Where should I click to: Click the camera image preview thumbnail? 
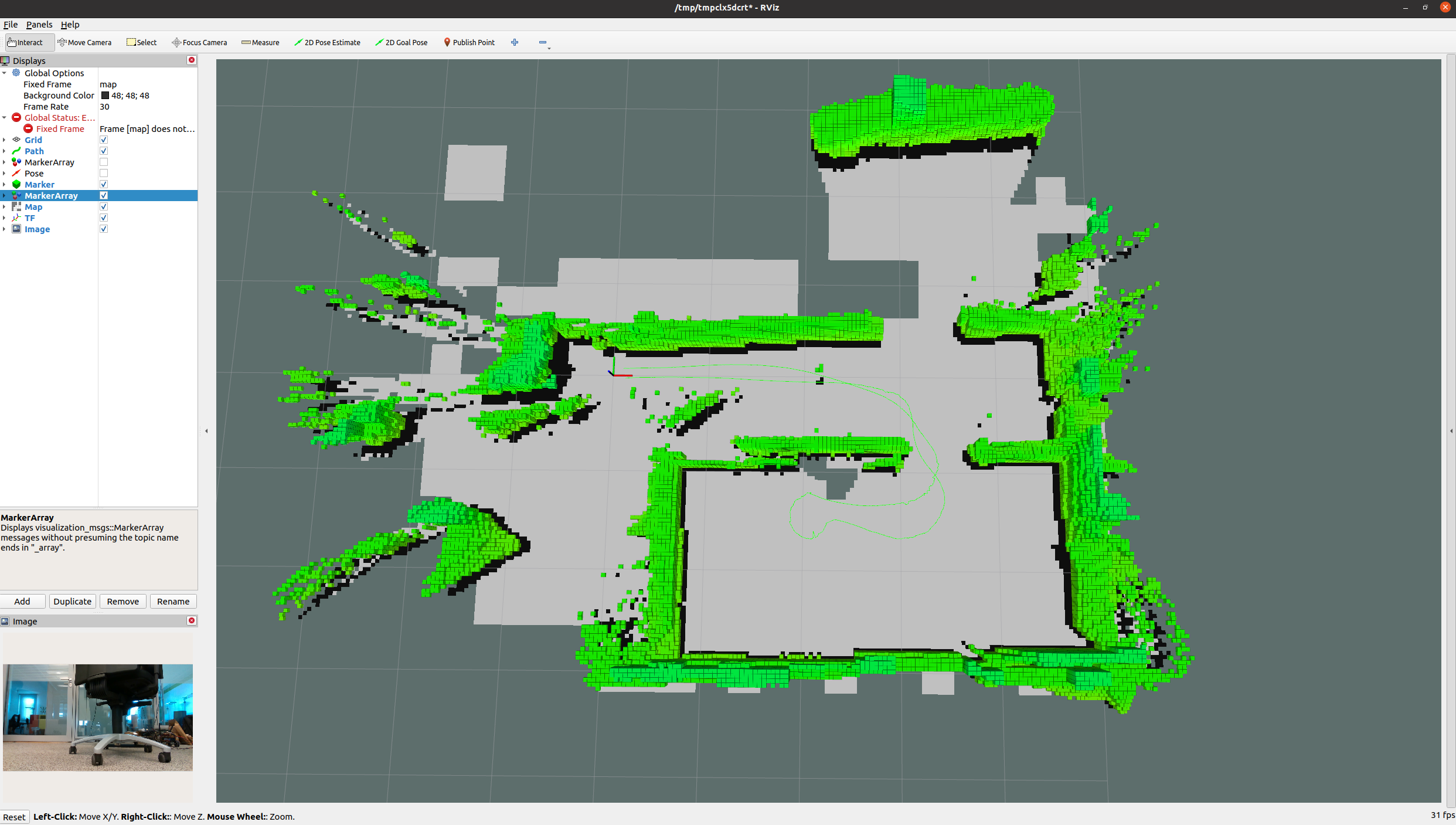98,718
